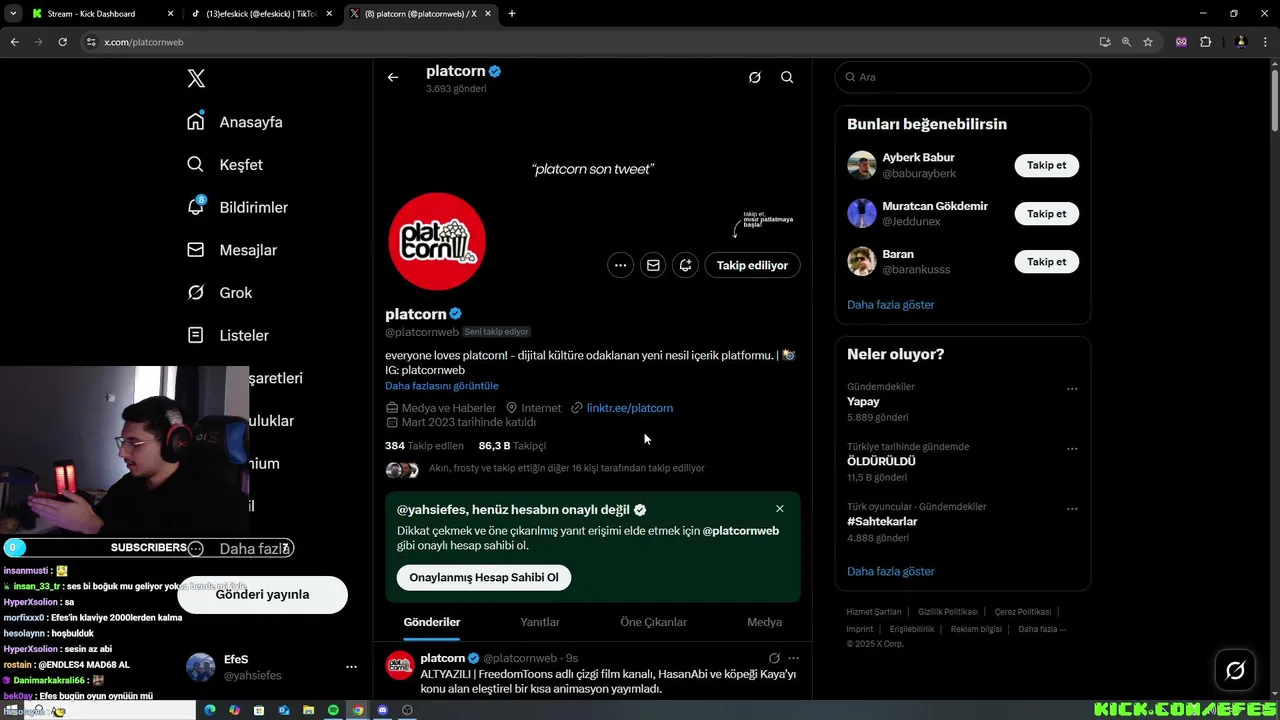Open the #Sahtekarlar trending topic
Screen dimensions: 1280x720
click(882, 522)
